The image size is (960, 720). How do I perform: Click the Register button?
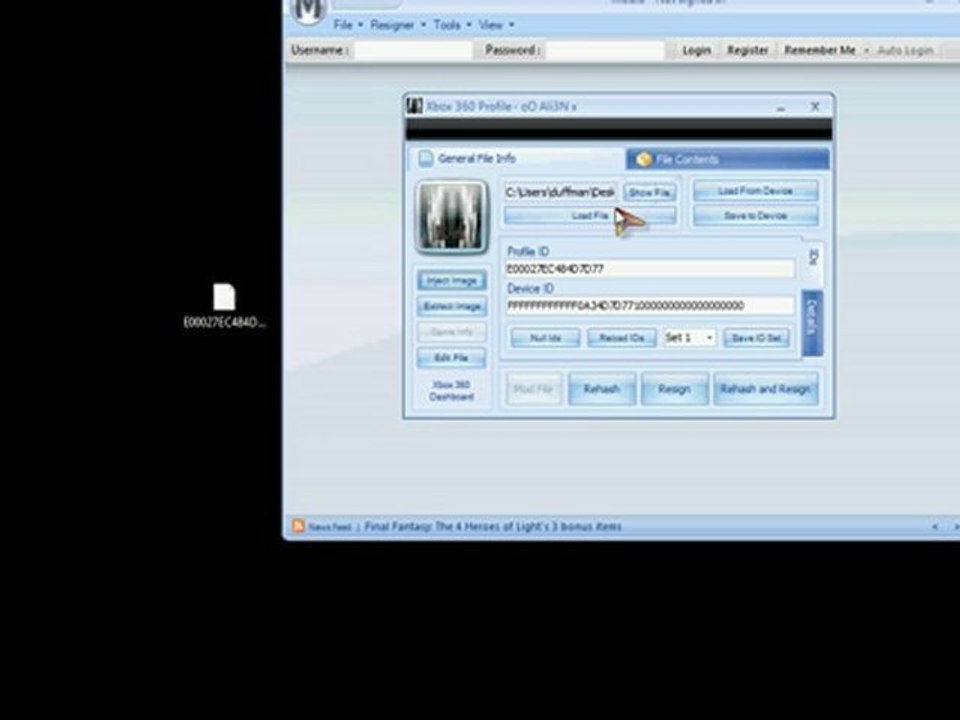748,50
